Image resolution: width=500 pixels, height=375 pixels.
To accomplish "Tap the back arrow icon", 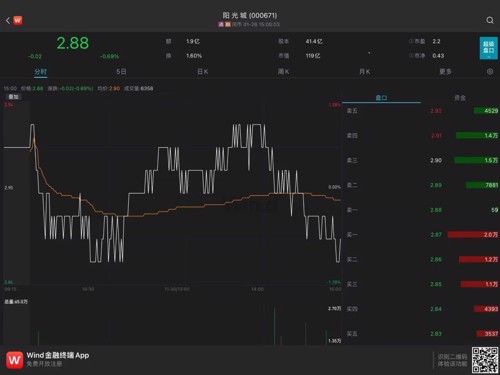I will tap(8, 20).
